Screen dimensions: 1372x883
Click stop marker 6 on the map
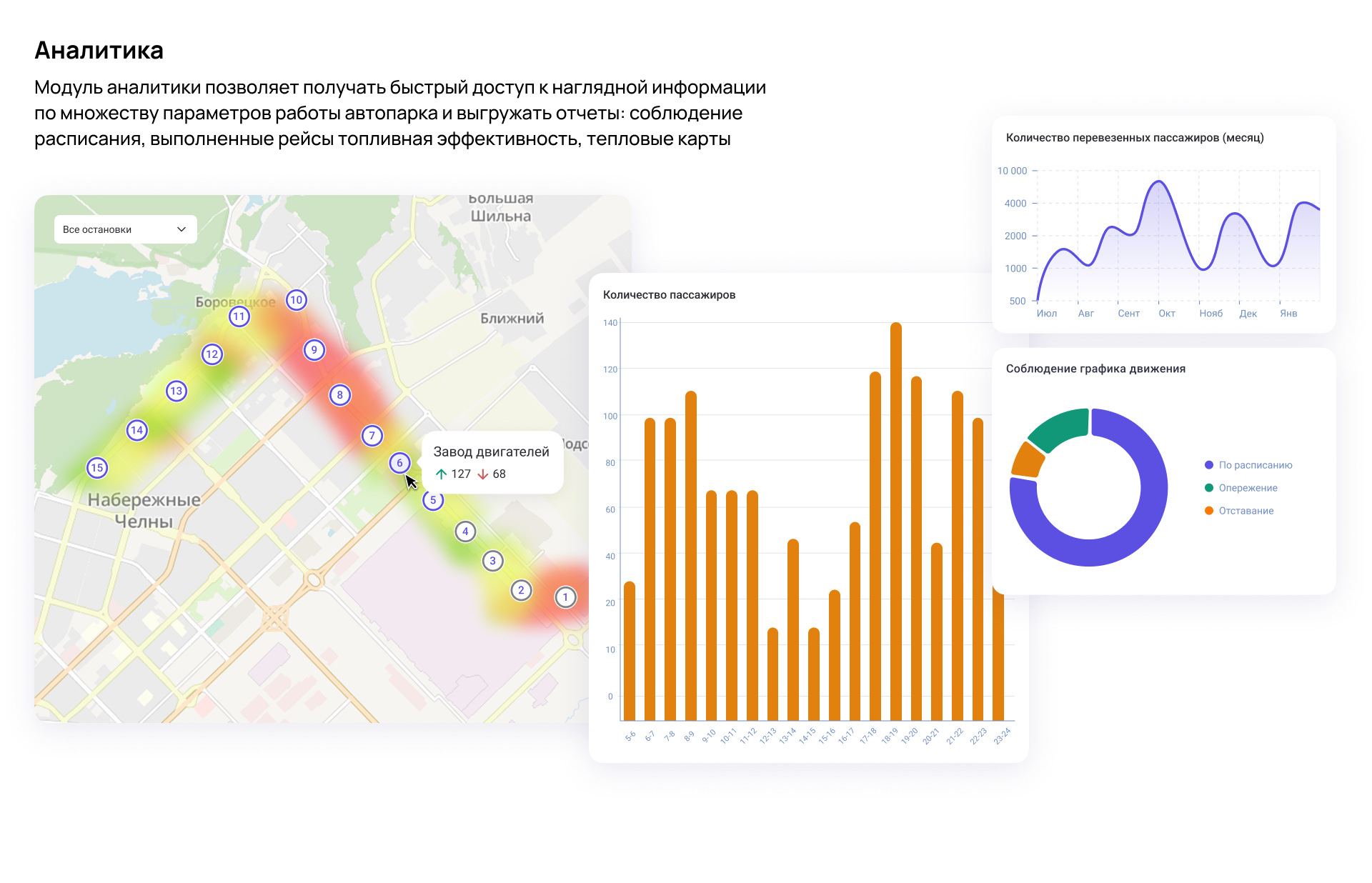pos(399,463)
